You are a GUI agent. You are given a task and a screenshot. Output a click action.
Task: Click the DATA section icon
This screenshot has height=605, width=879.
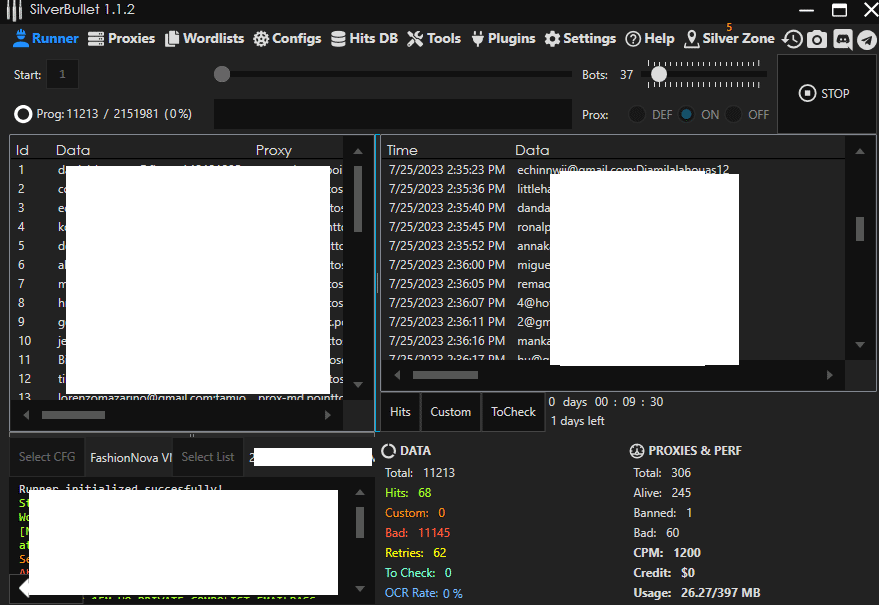point(388,451)
